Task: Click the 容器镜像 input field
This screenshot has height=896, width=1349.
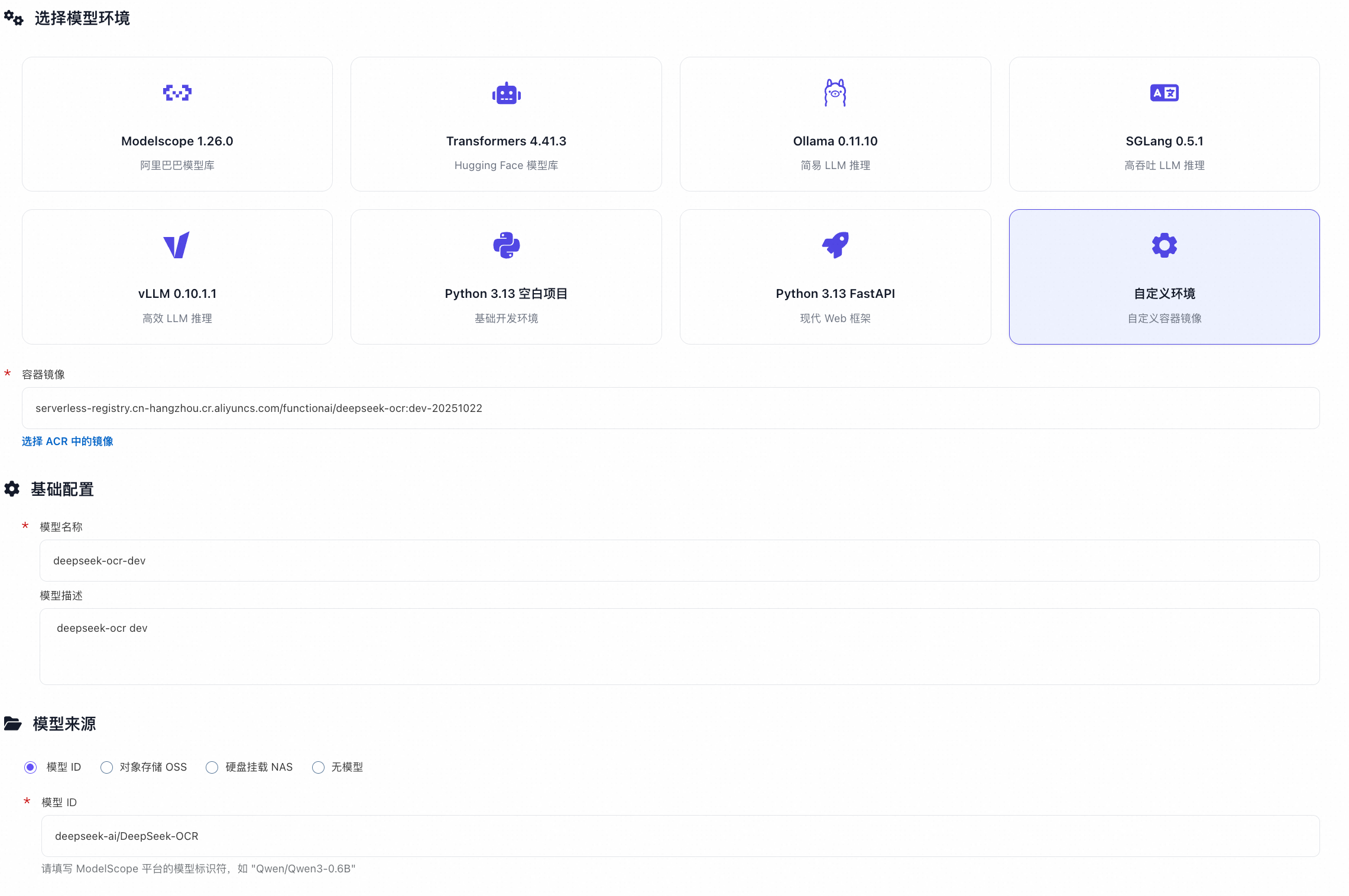Action: pyautogui.click(x=670, y=408)
